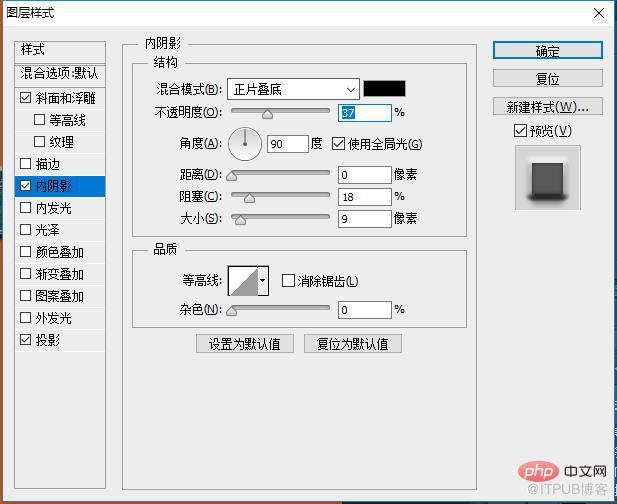The width and height of the screenshot is (617, 504).
Task: Enable the 内发光 checkbox
Action: click(x=26, y=207)
